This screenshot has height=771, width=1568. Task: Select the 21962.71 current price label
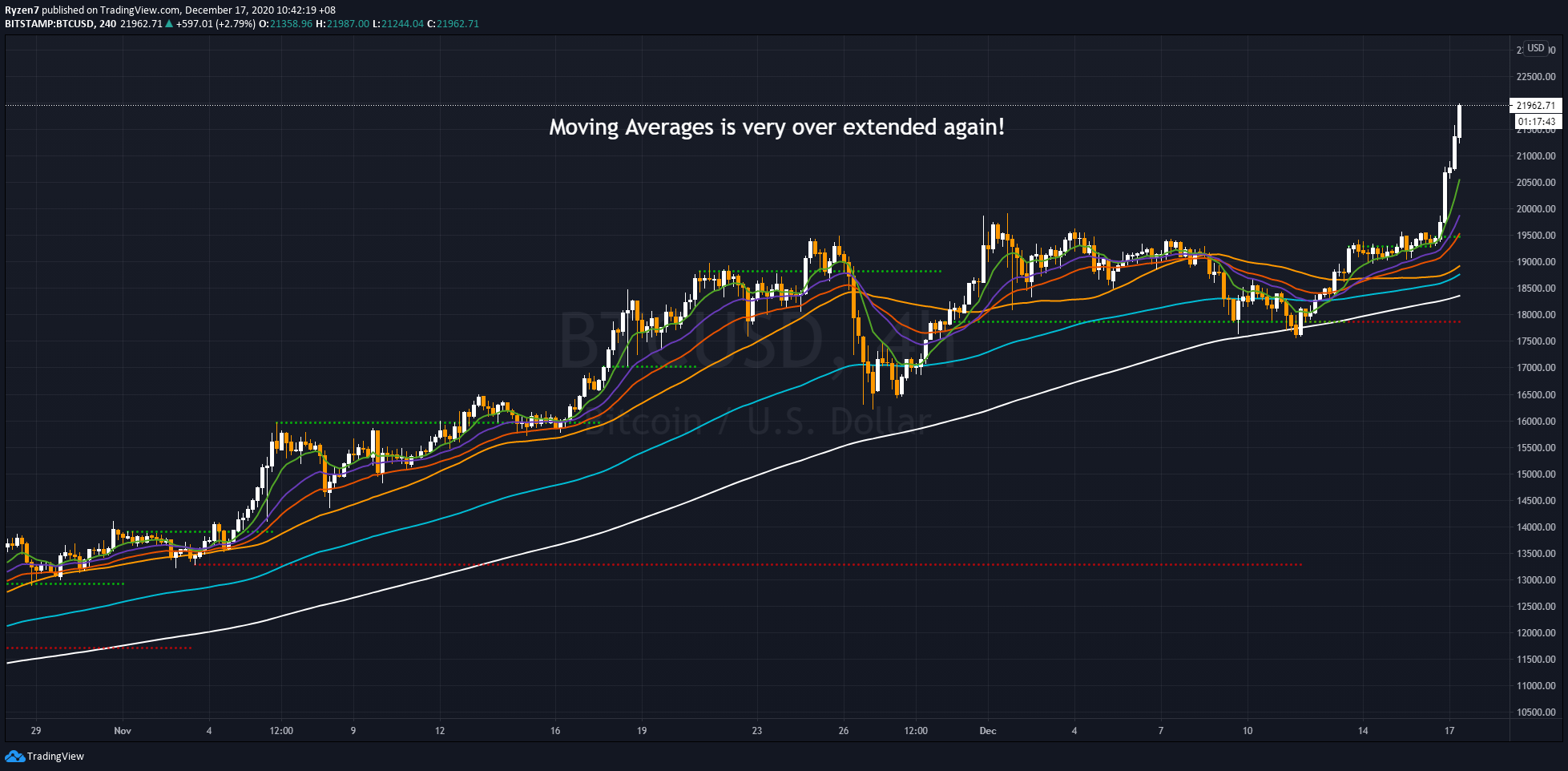pyautogui.click(x=1536, y=105)
